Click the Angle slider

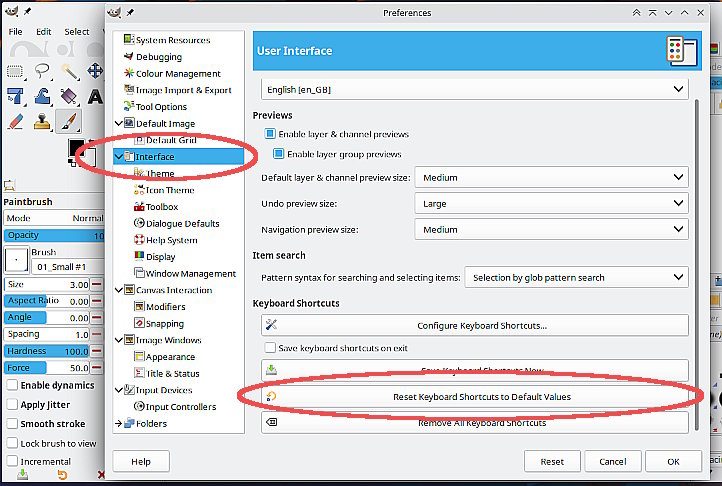tap(47, 317)
